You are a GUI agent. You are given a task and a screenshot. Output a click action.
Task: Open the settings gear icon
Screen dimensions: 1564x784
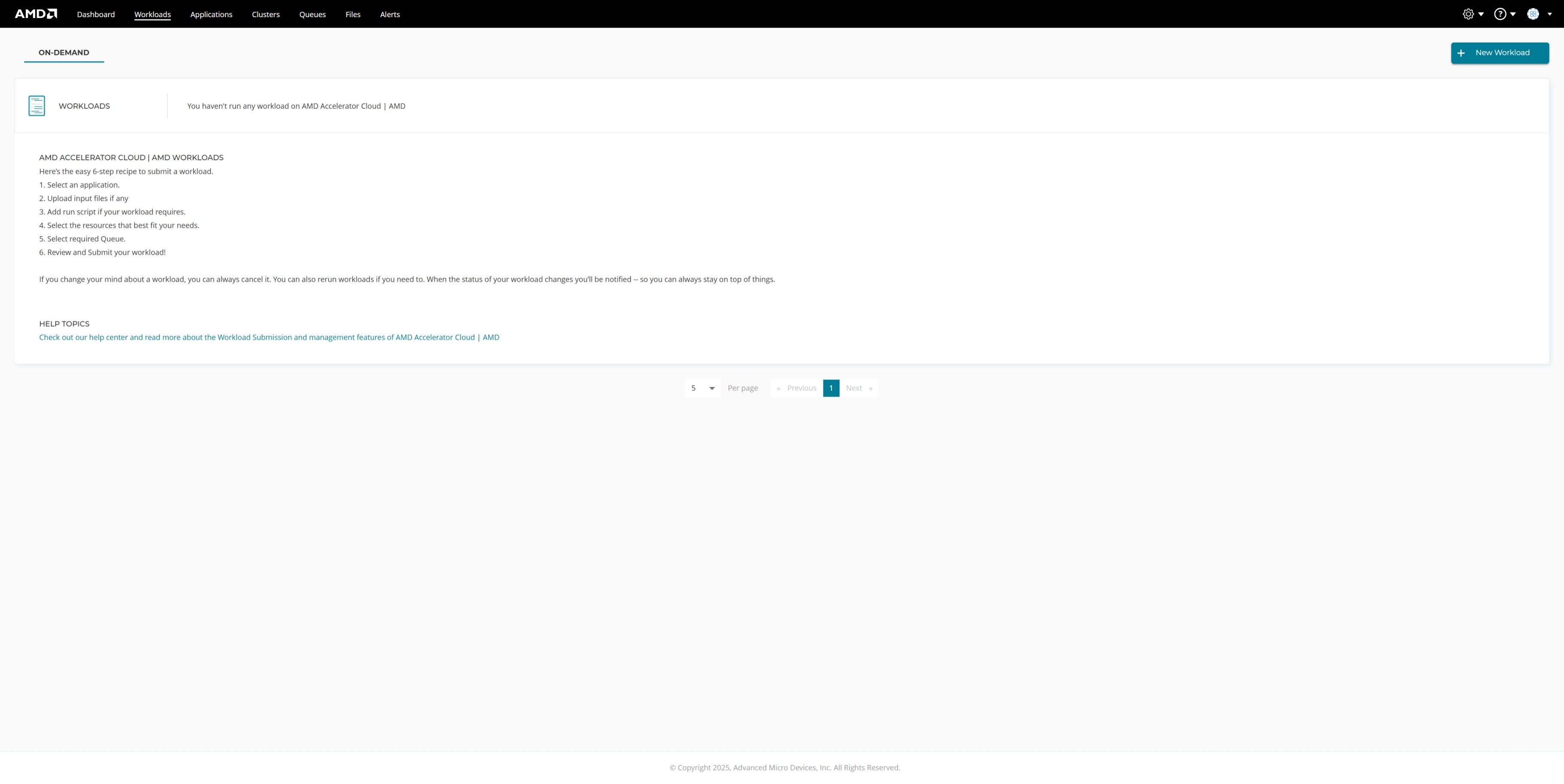coord(1468,14)
